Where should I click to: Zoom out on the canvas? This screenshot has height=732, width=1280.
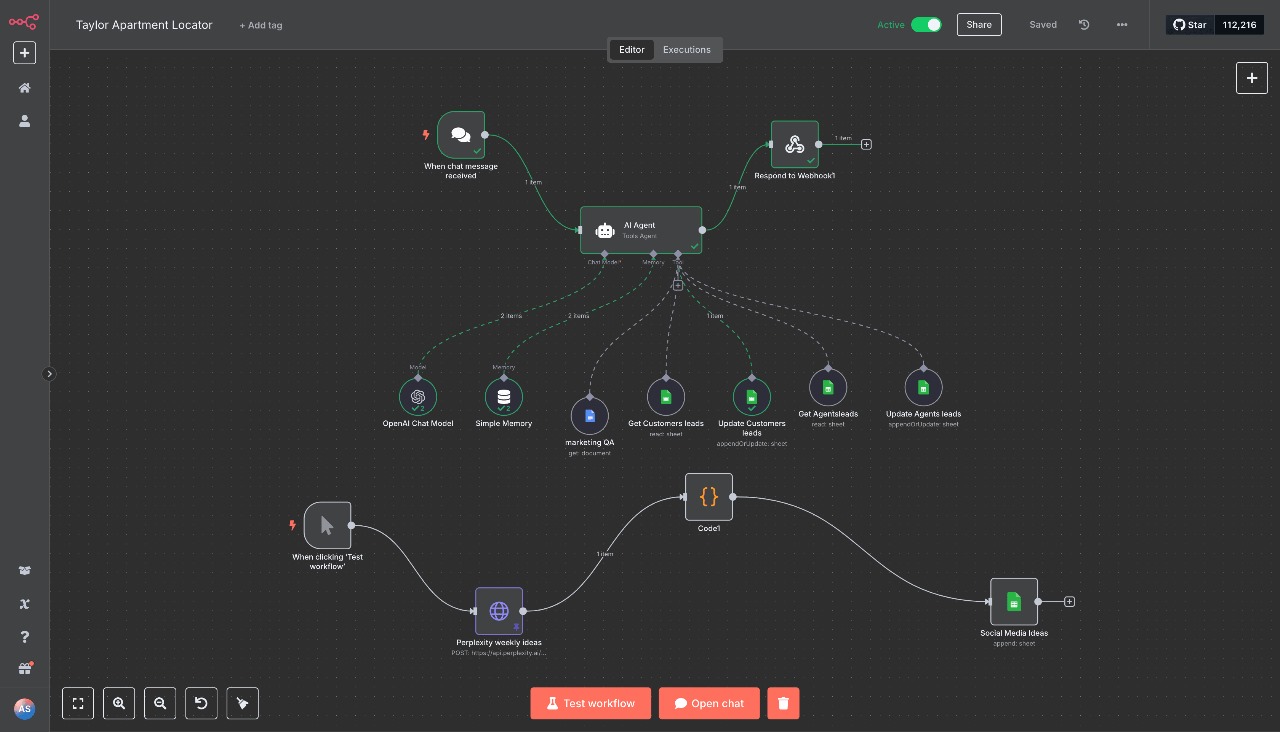pyautogui.click(x=160, y=703)
